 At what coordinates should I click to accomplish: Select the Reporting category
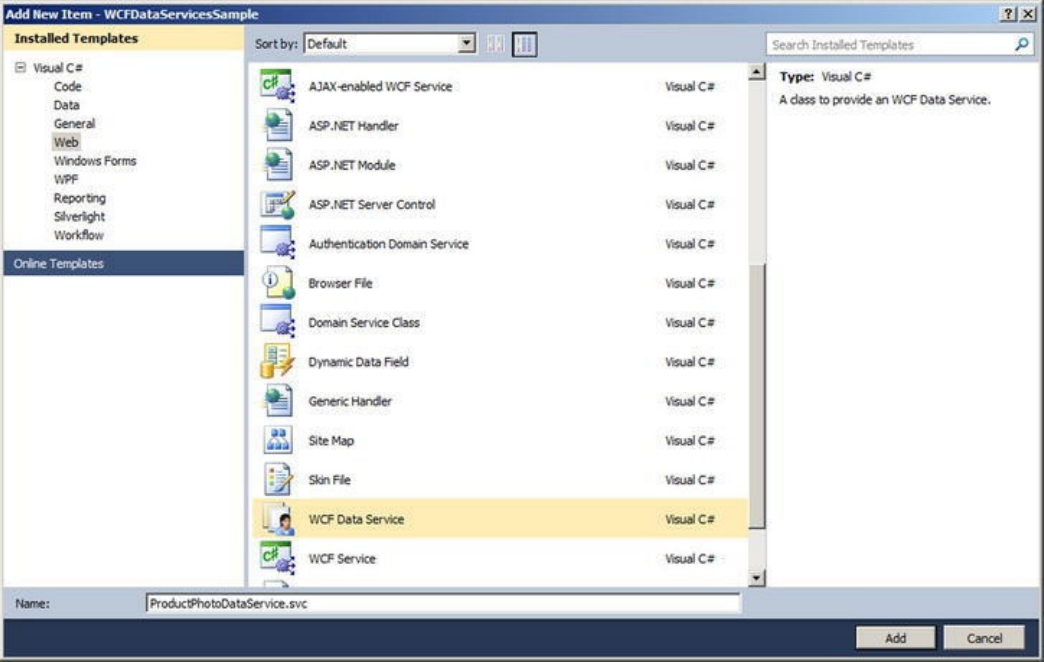tap(80, 198)
